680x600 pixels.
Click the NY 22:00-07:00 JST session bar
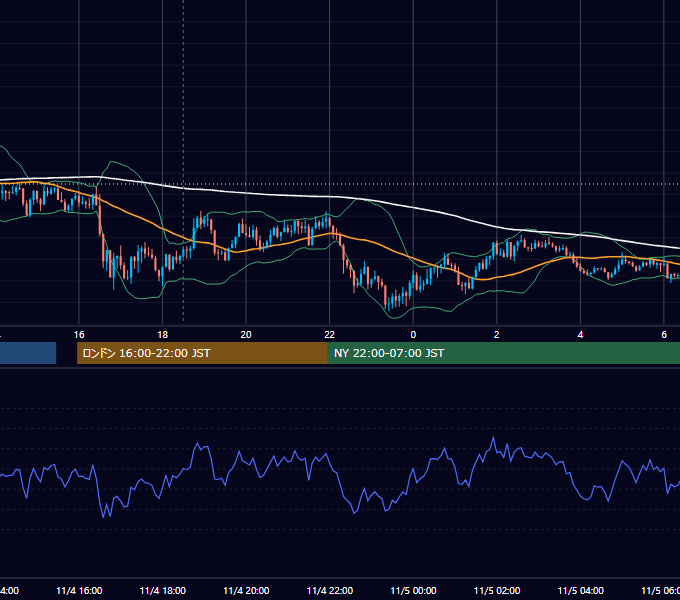pyautogui.click(x=504, y=353)
